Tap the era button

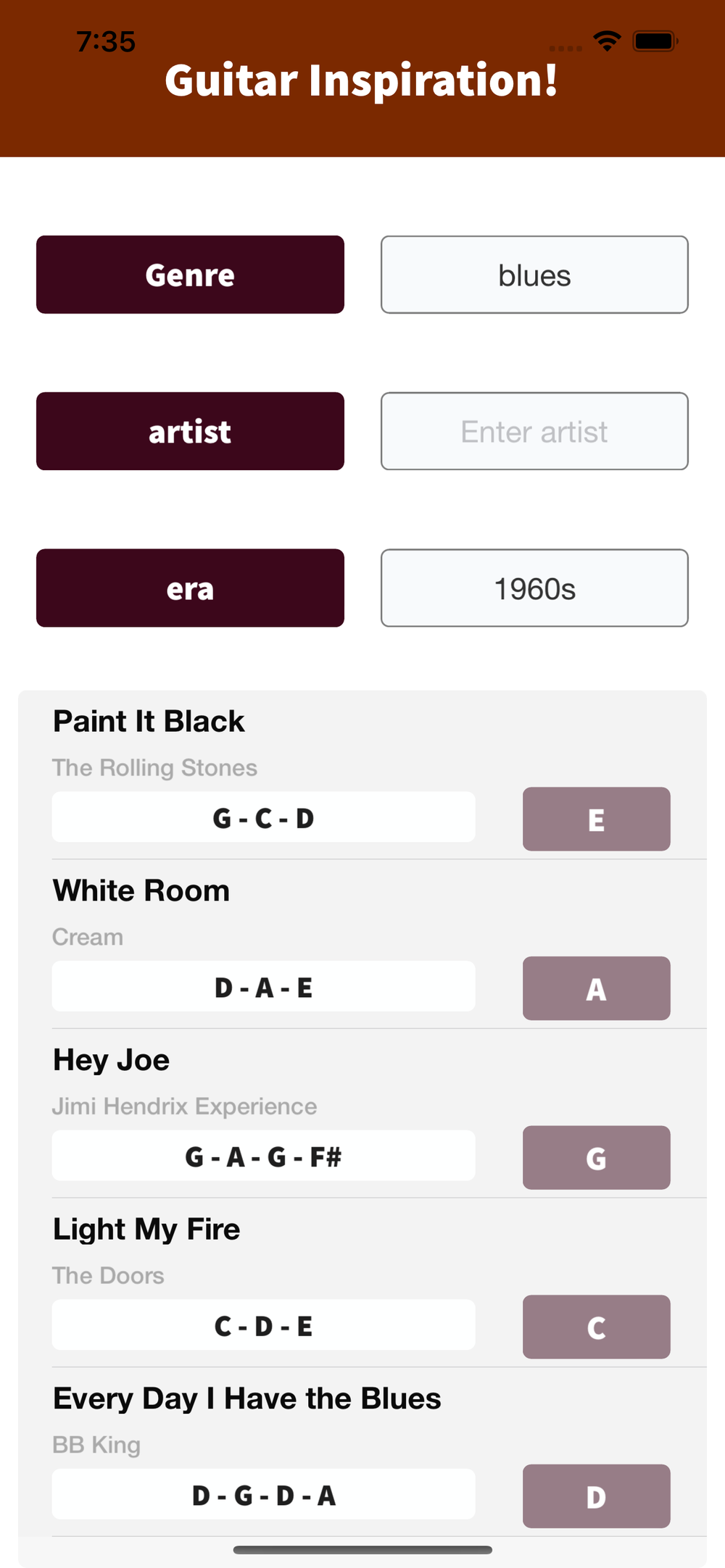pyautogui.click(x=190, y=588)
